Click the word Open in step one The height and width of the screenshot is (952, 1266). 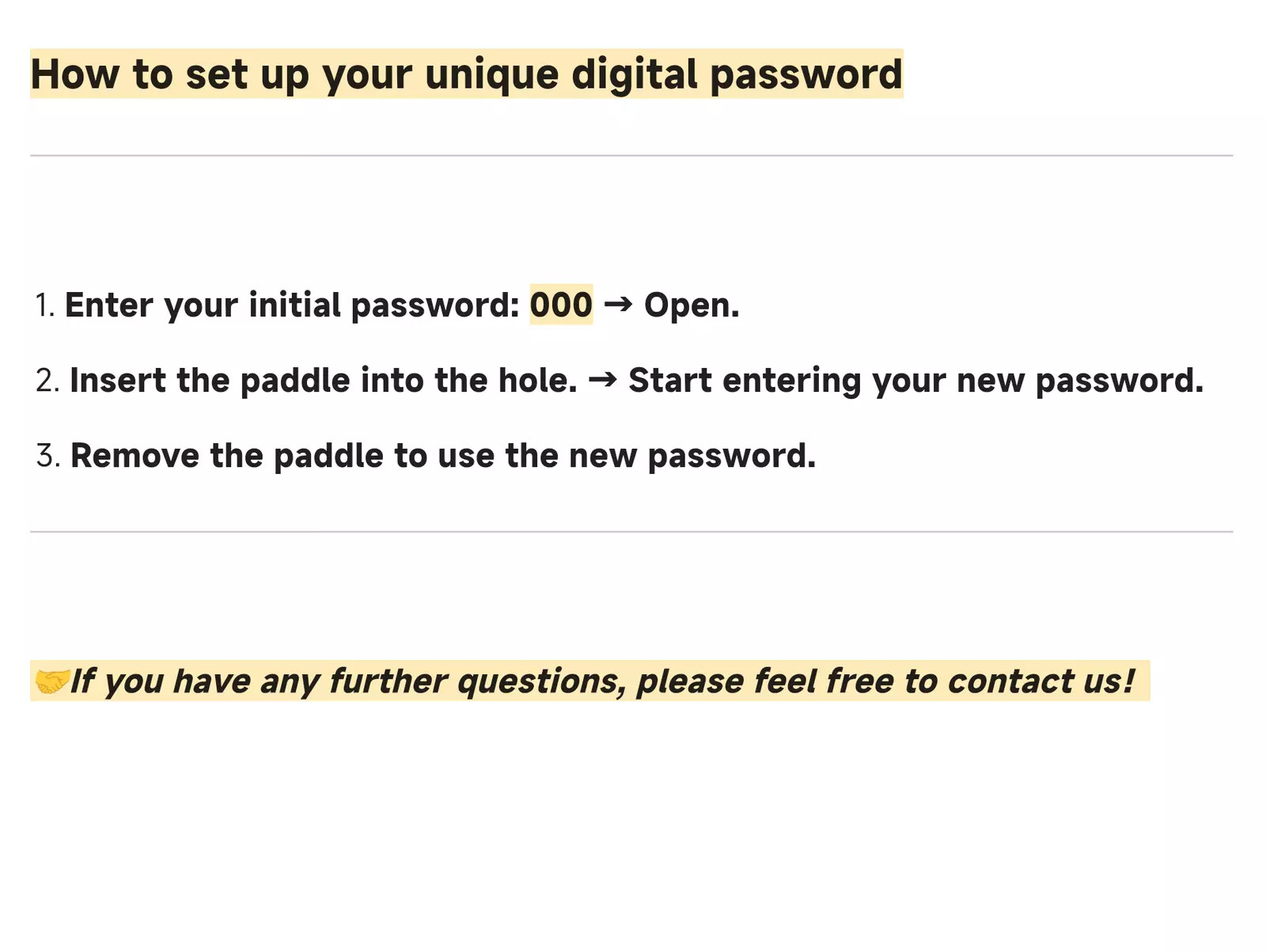pyautogui.click(x=691, y=305)
